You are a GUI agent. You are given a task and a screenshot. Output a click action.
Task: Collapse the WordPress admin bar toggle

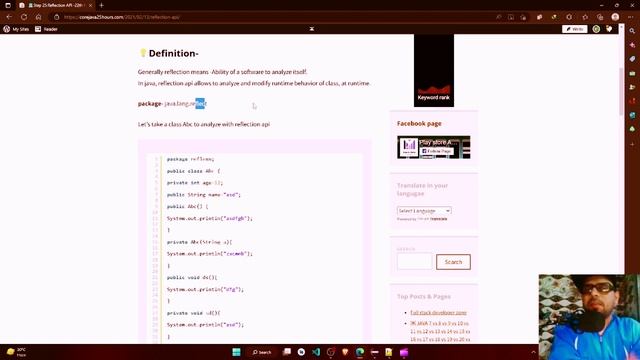[x=311, y=29]
